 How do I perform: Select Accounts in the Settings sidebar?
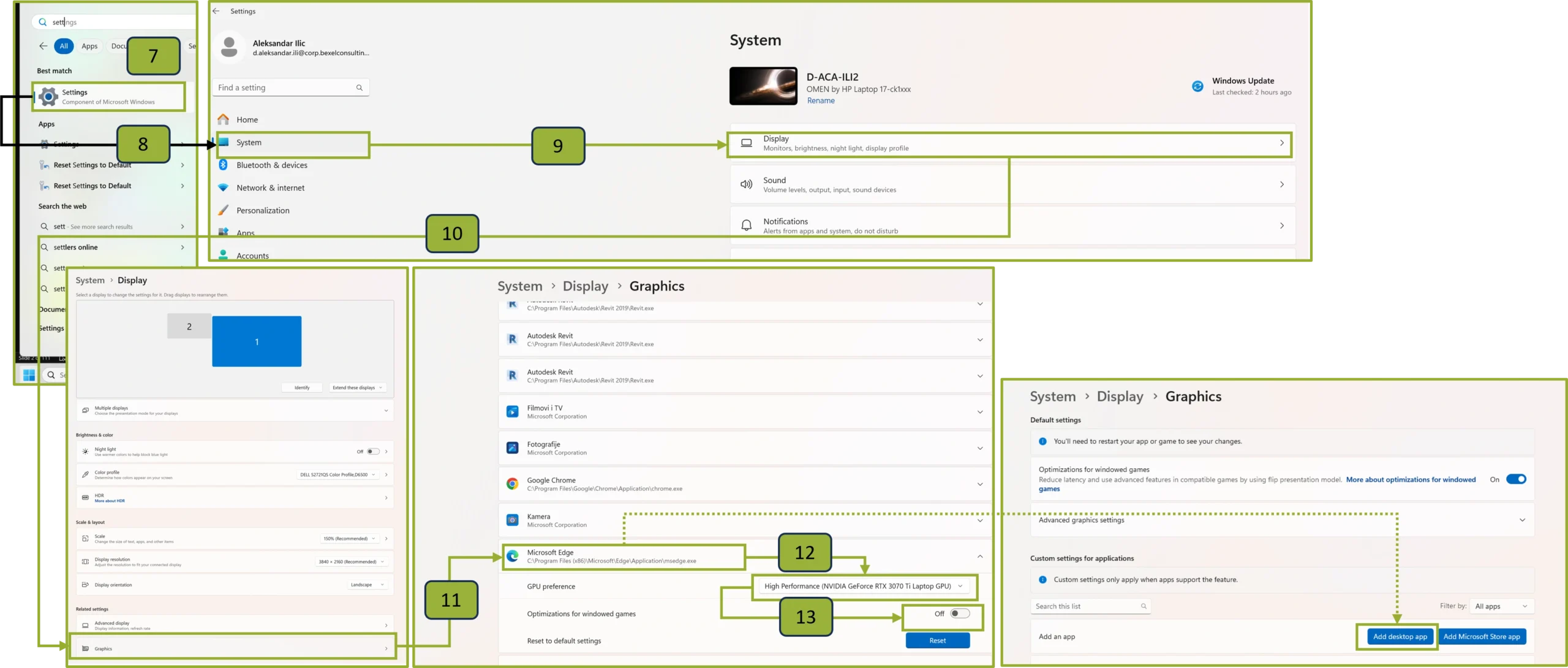point(252,256)
